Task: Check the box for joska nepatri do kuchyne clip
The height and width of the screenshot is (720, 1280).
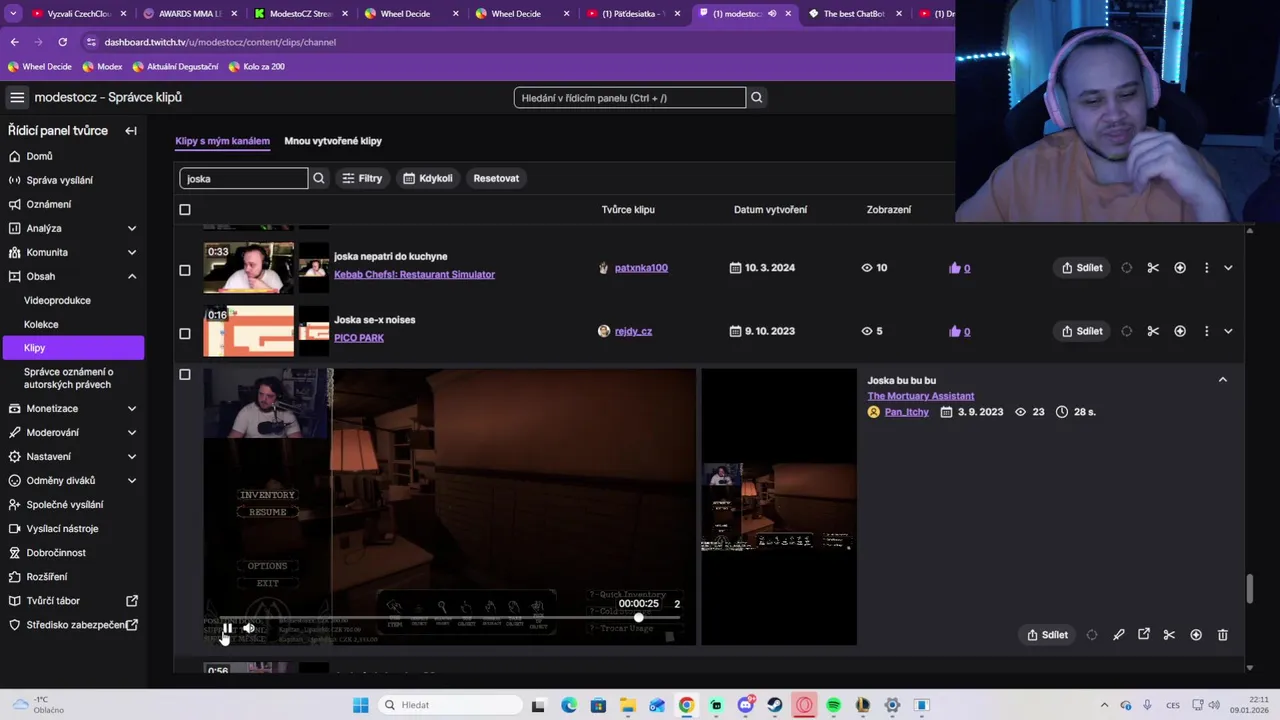Action: tap(184, 270)
